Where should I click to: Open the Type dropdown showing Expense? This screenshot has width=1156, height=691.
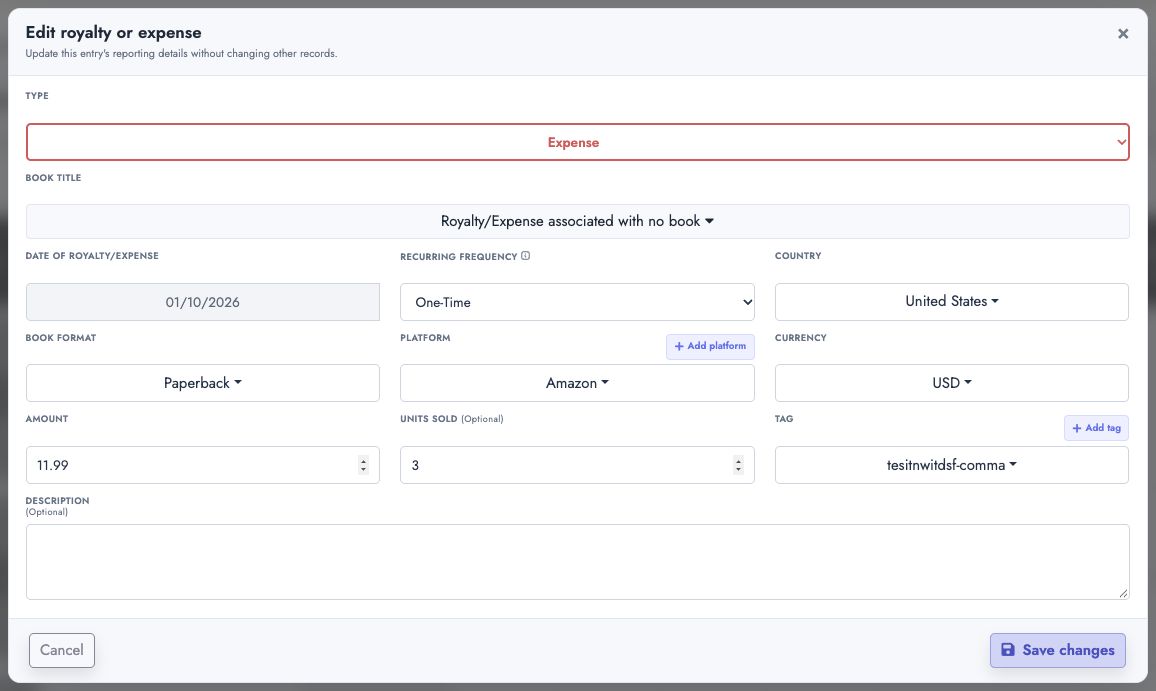pyautogui.click(x=577, y=142)
